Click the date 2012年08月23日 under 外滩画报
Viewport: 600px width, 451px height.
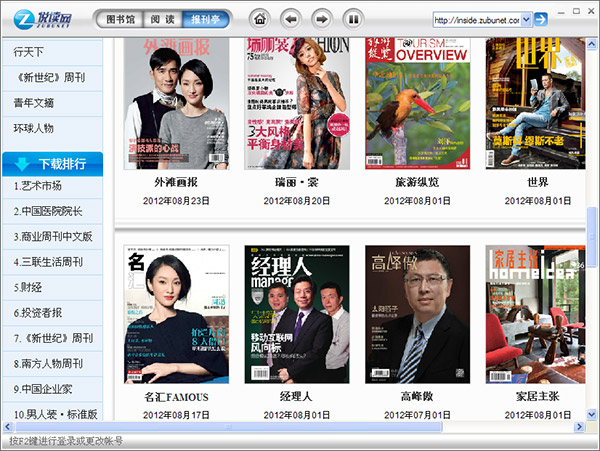tap(176, 201)
